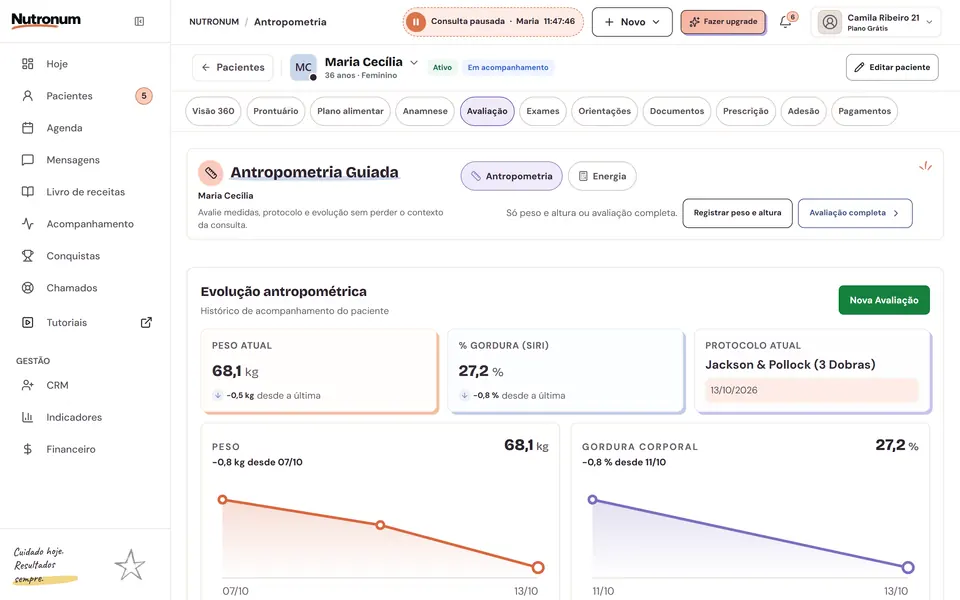This screenshot has height=600, width=960.
Task: Open Livro de receitas book icon
Action: click(x=28, y=192)
